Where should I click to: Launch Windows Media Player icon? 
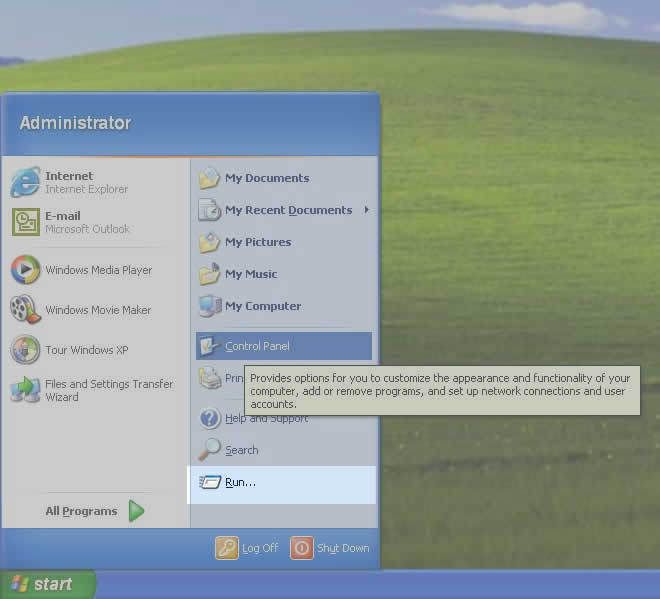coord(25,269)
